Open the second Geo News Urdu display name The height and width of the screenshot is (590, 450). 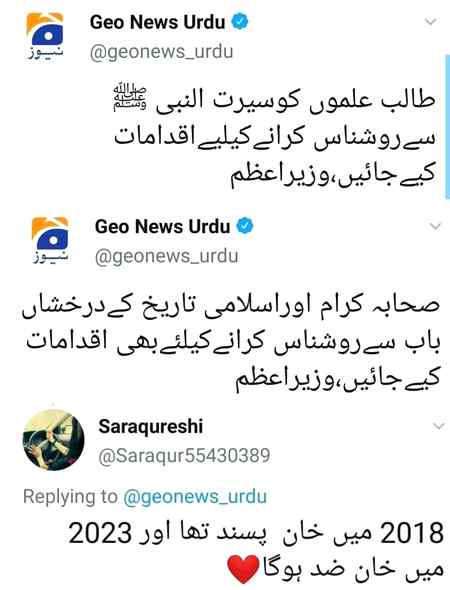coord(163,227)
